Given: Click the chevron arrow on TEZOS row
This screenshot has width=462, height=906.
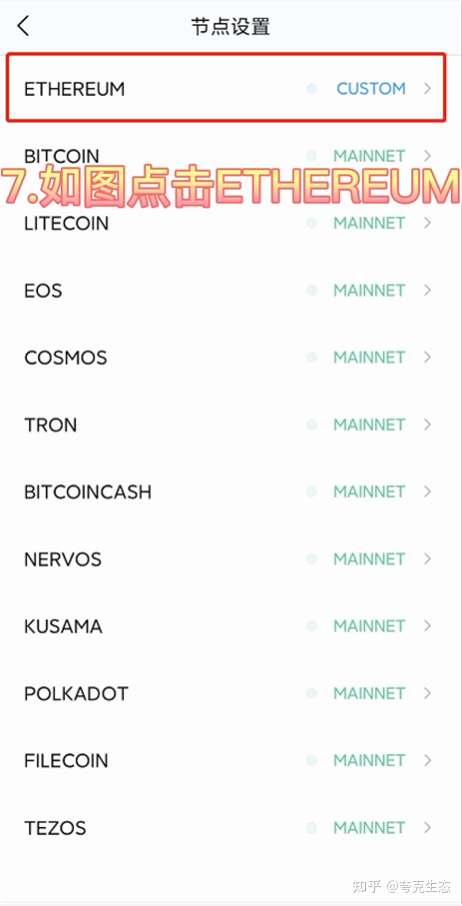Looking at the screenshot, I should [427, 827].
